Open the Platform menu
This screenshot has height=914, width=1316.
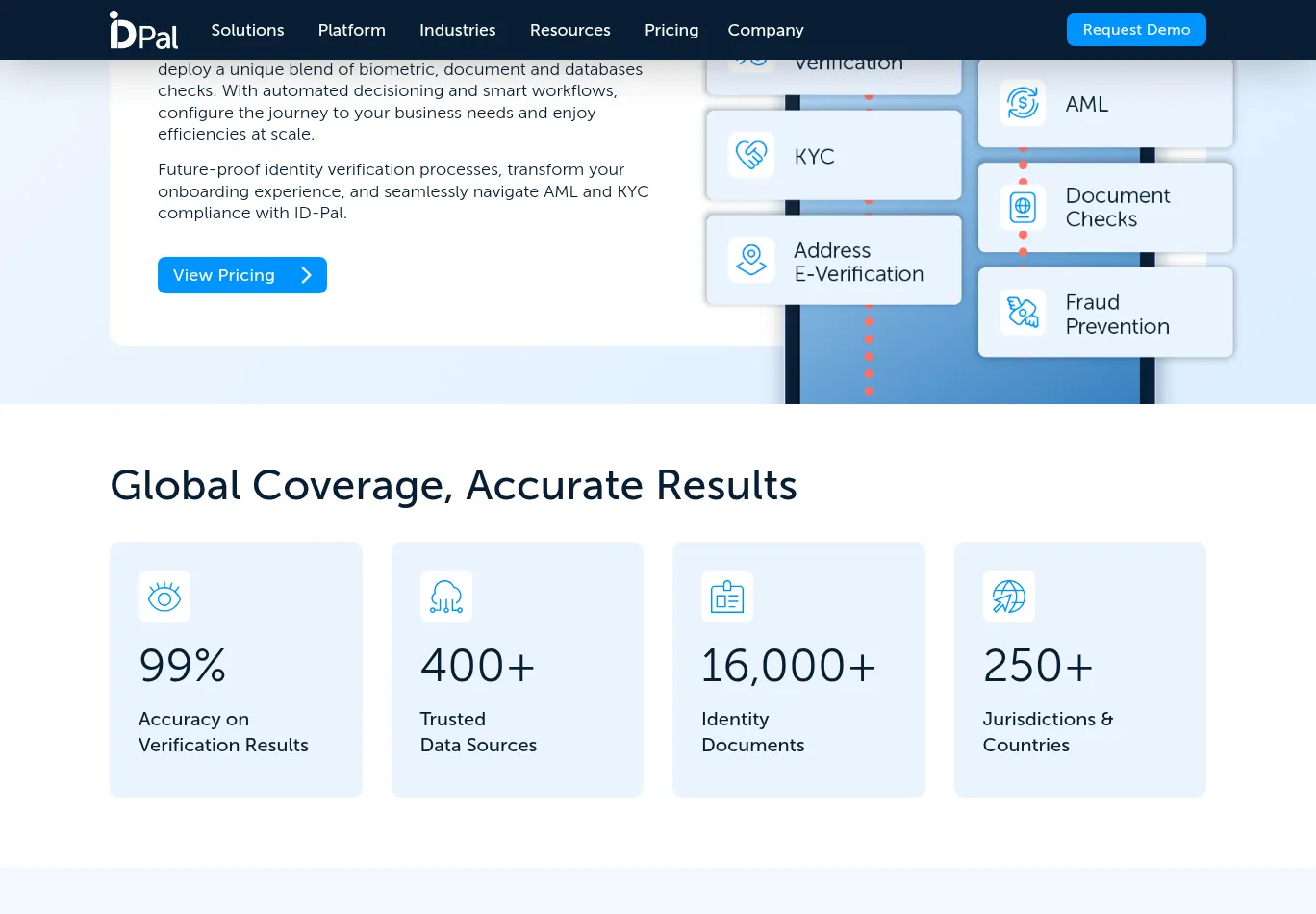[x=351, y=30]
